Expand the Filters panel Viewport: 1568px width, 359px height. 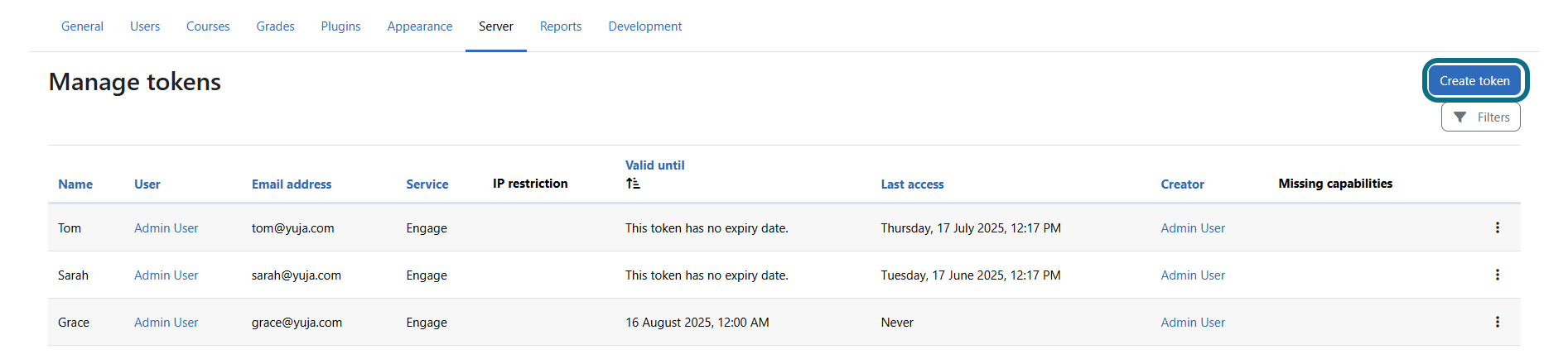tap(1480, 117)
